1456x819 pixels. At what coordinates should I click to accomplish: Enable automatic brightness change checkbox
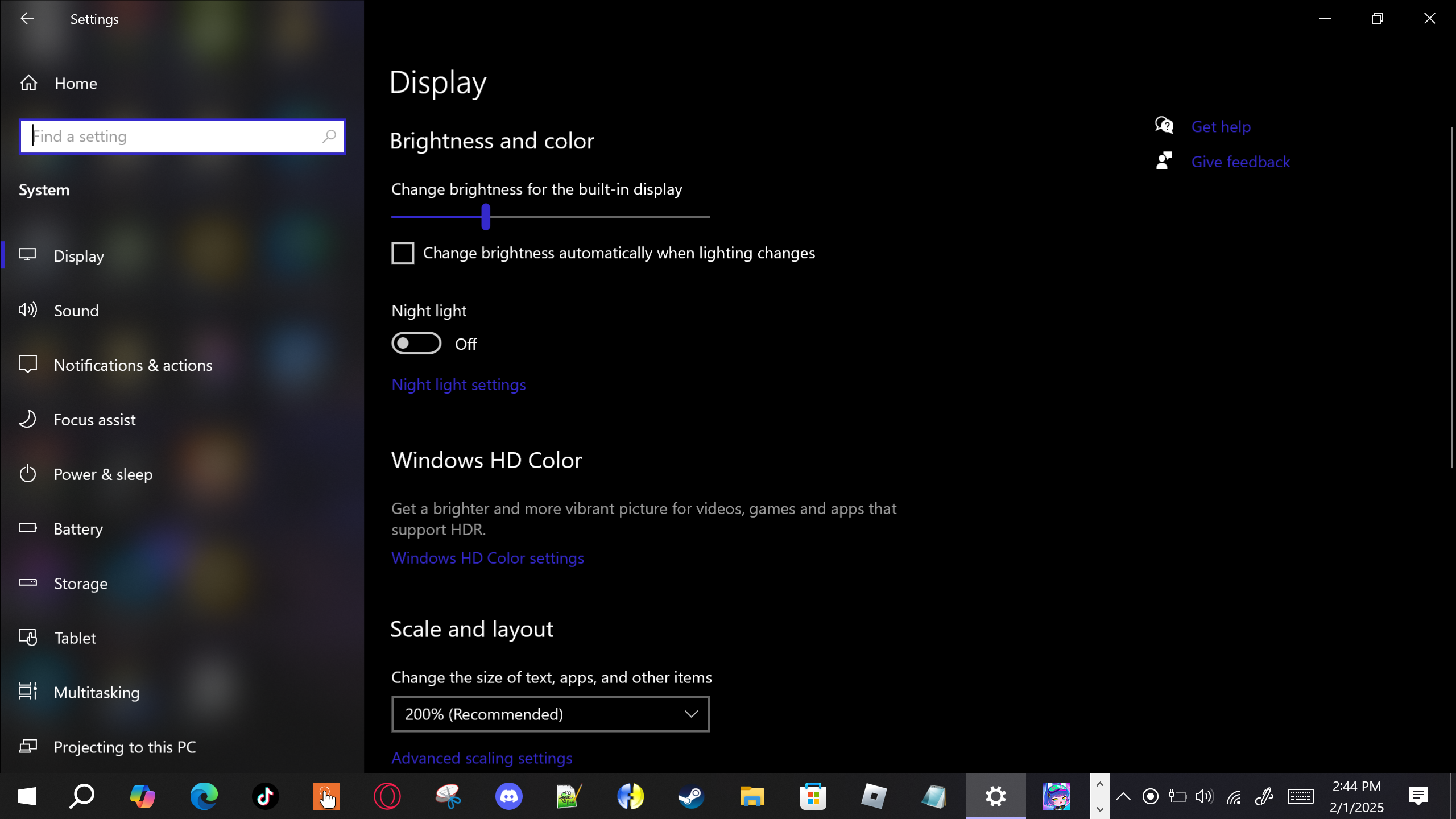pos(403,253)
